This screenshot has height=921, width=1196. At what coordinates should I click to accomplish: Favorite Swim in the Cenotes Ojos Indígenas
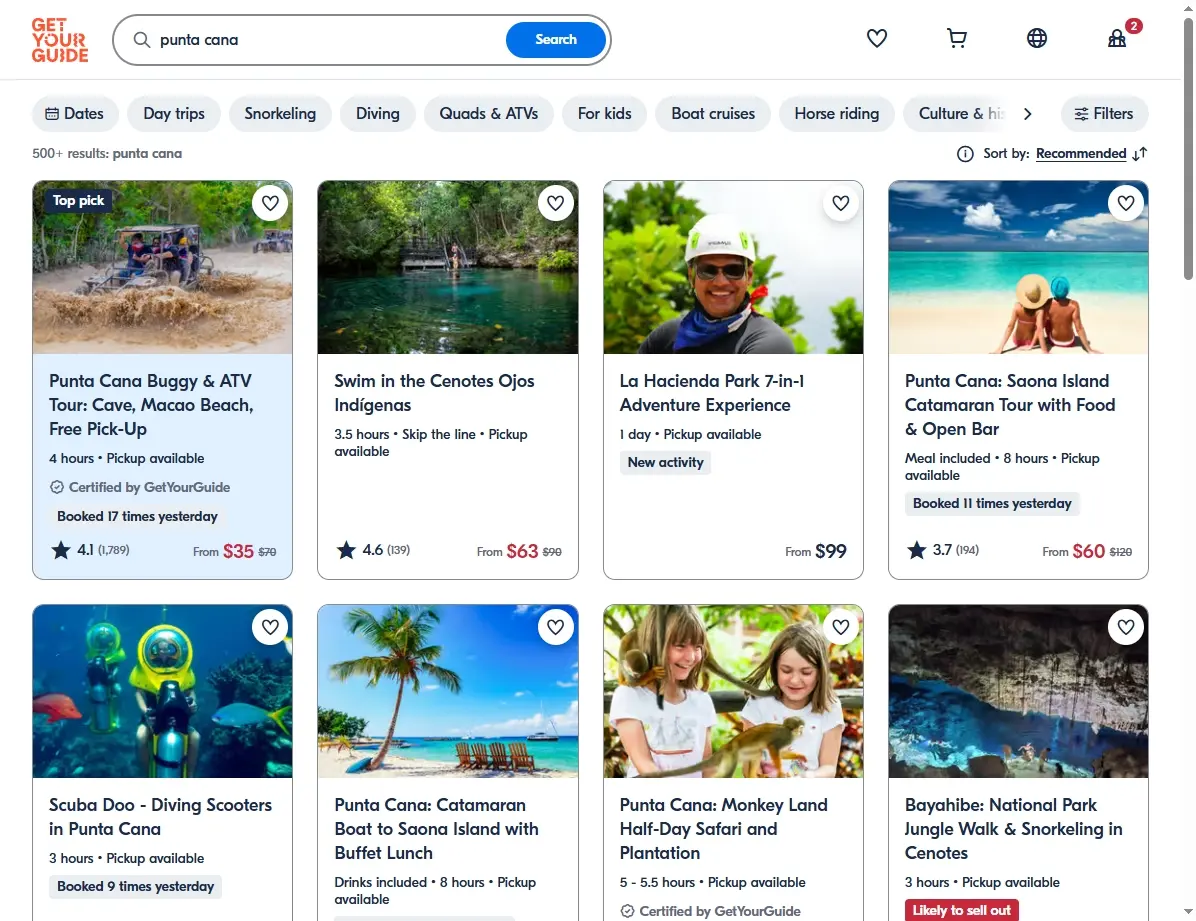click(x=555, y=203)
